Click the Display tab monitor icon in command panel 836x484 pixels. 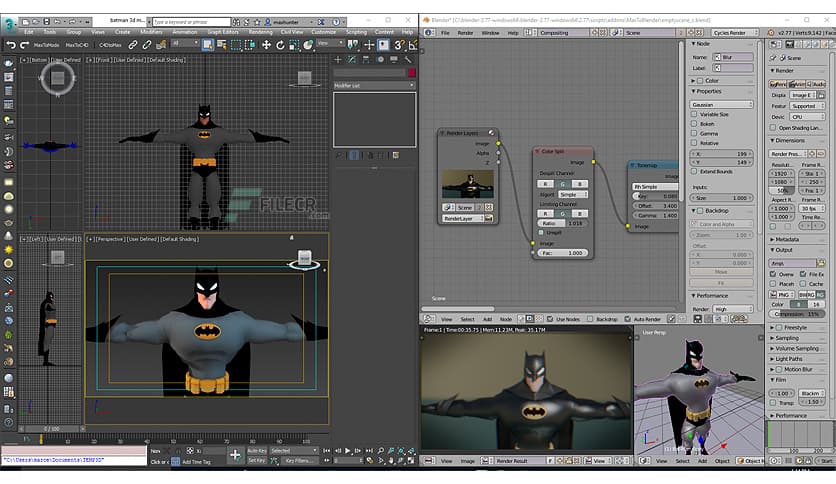pyautogui.click(x=394, y=60)
